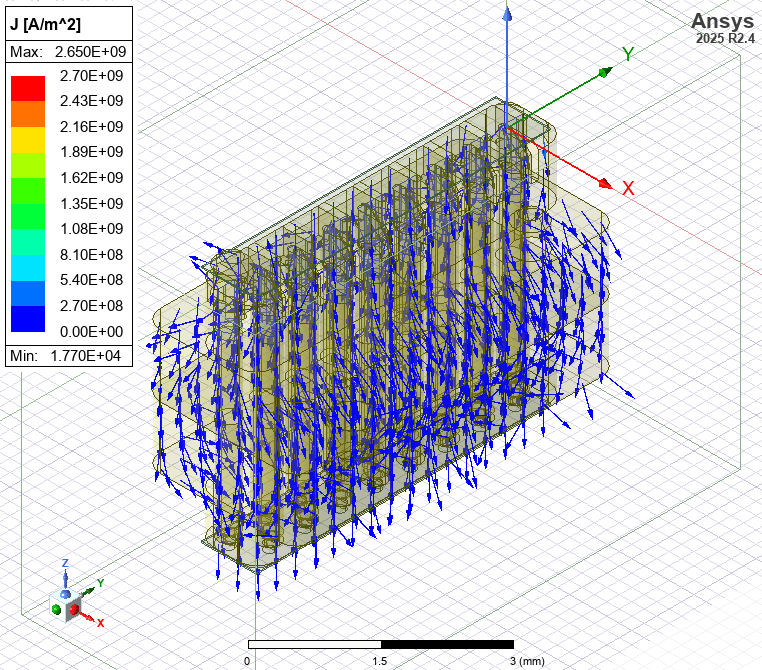Image resolution: width=762 pixels, height=670 pixels.
Task: Click the large red X axis arrowhead
Action: coord(606,184)
